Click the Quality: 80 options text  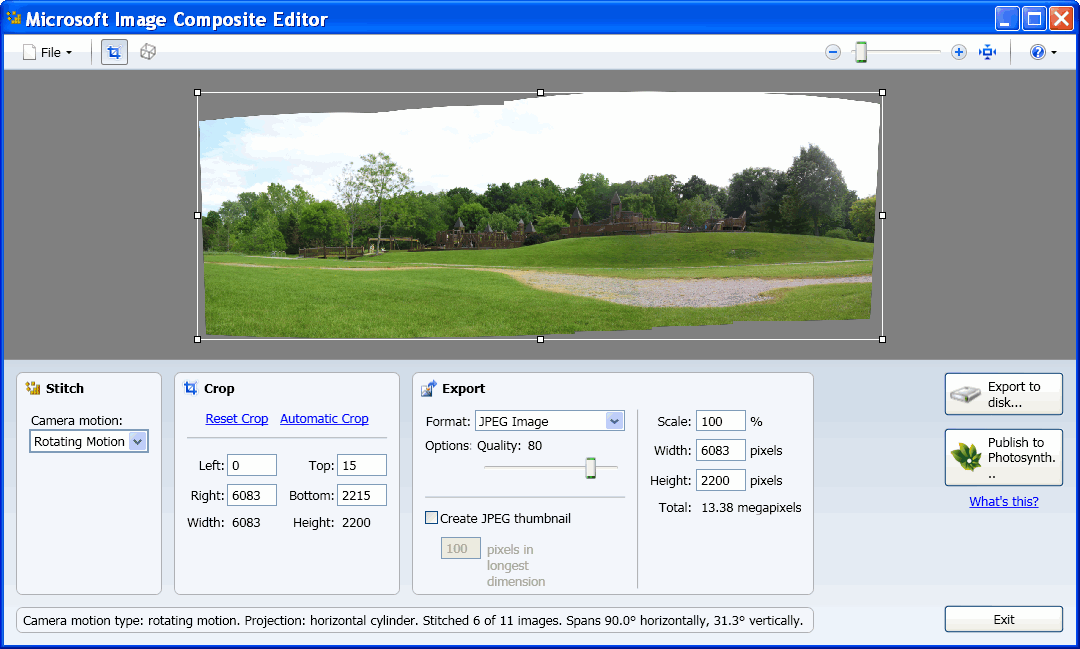point(509,446)
